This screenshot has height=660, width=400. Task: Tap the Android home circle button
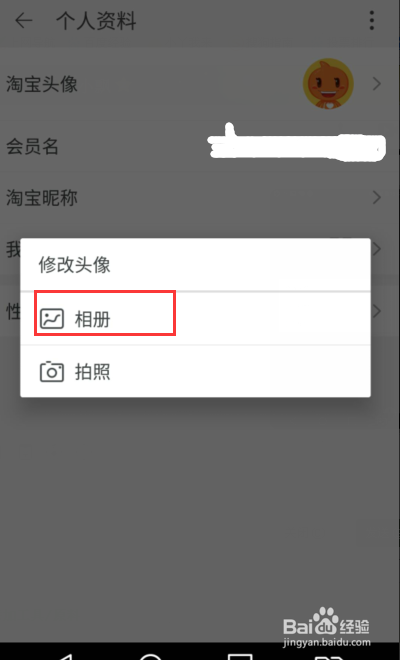click(150, 656)
